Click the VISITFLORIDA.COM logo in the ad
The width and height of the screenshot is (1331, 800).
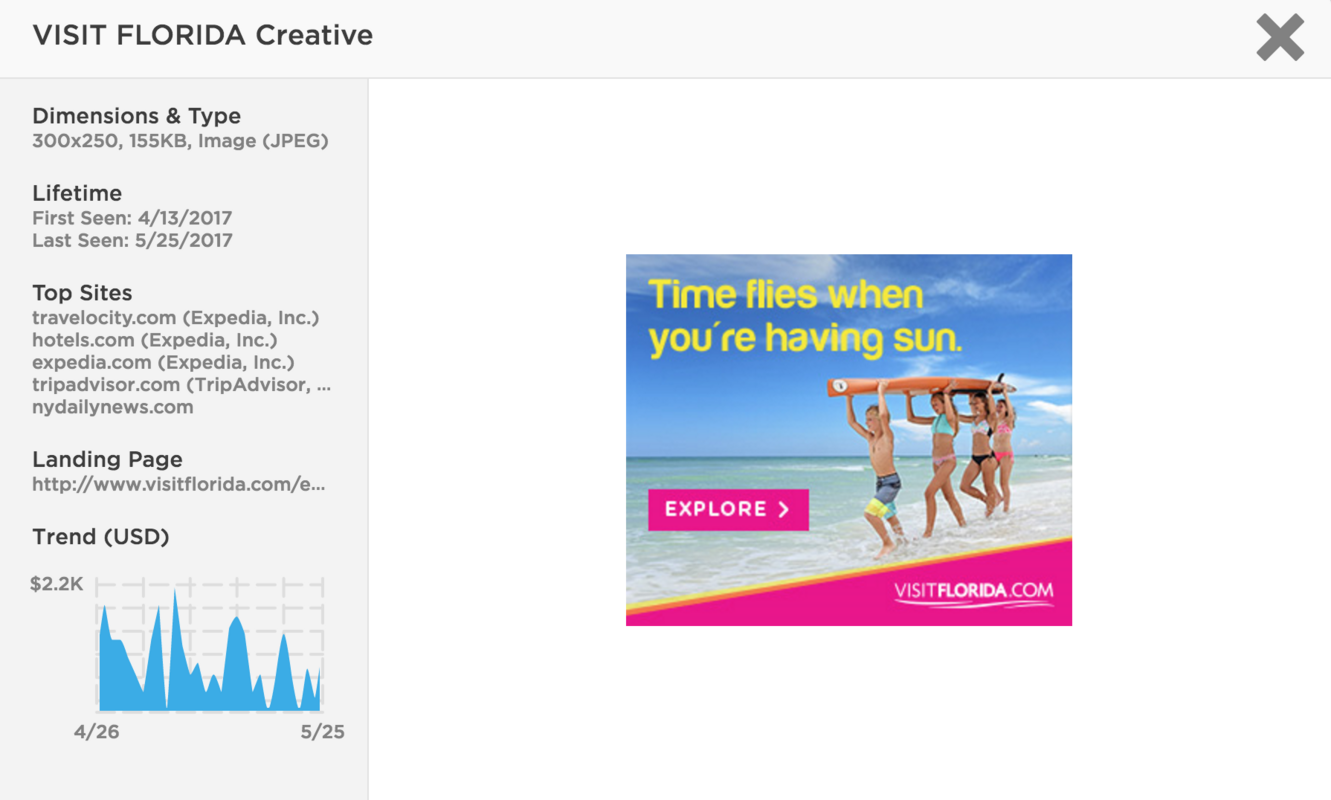point(973,591)
